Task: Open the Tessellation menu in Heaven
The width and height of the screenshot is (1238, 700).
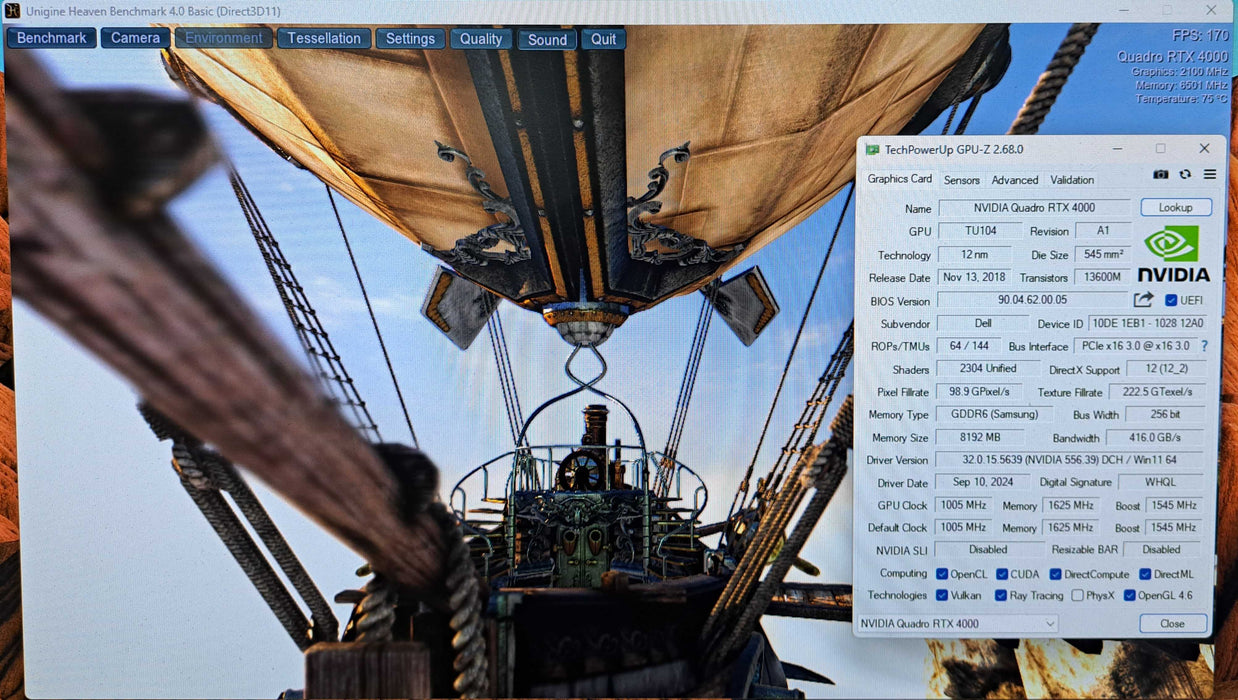Action: click(324, 38)
